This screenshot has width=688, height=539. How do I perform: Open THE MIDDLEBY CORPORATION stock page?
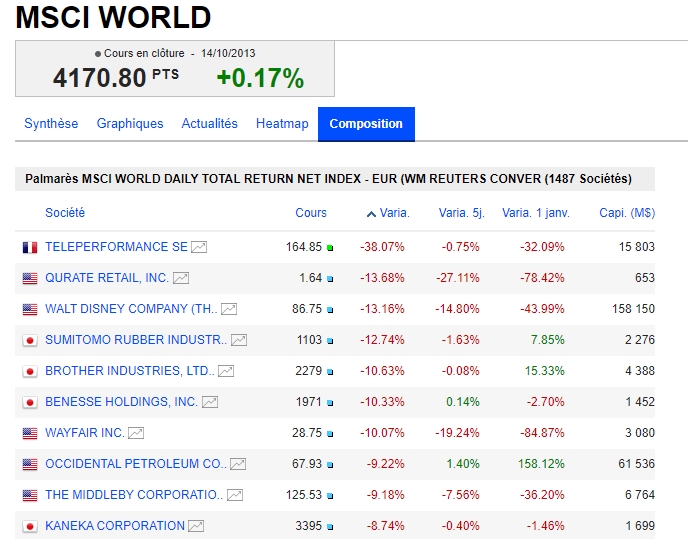click(x=134, y=495)
